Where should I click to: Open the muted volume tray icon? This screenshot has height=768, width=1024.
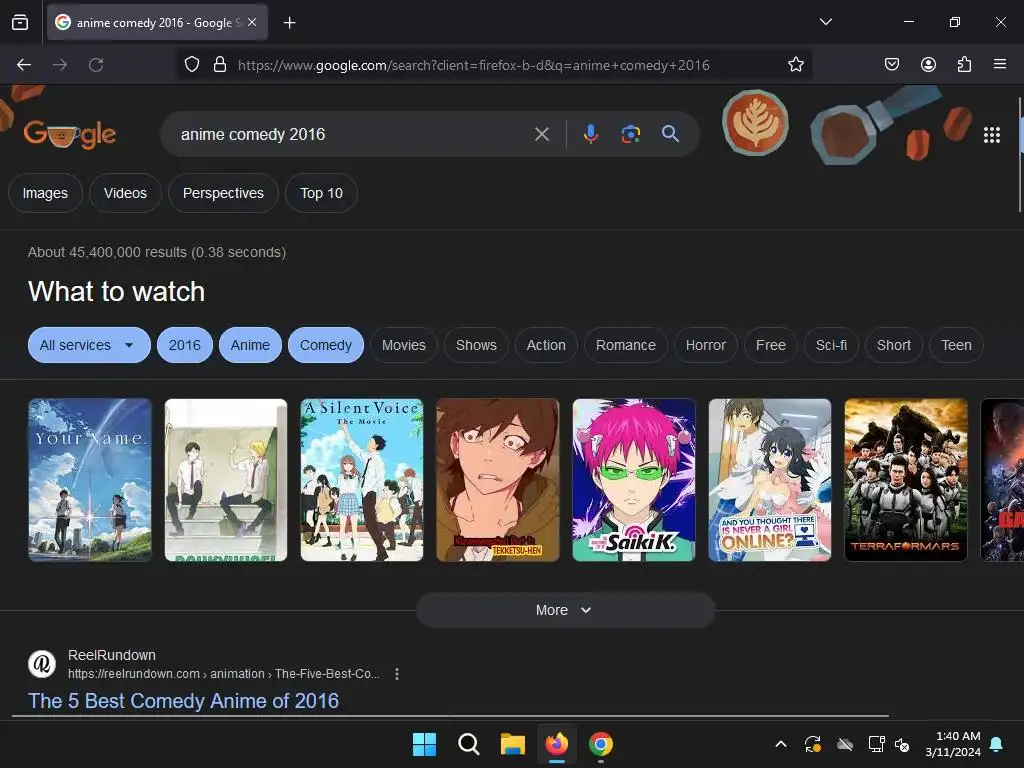(902, 744)
